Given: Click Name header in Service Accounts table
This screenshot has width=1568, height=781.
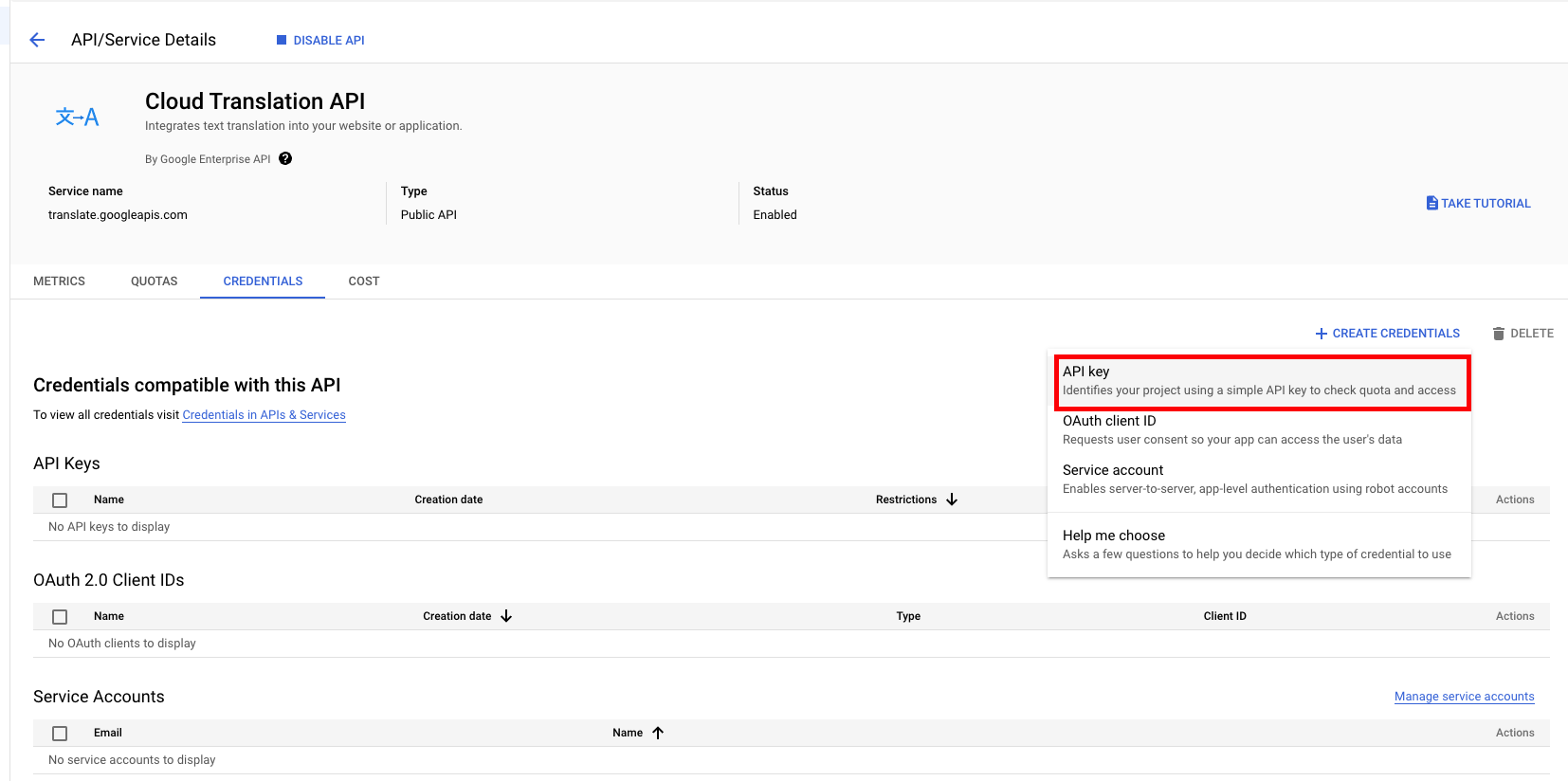Looking at the screenshot, I should [x=628, y=733].
